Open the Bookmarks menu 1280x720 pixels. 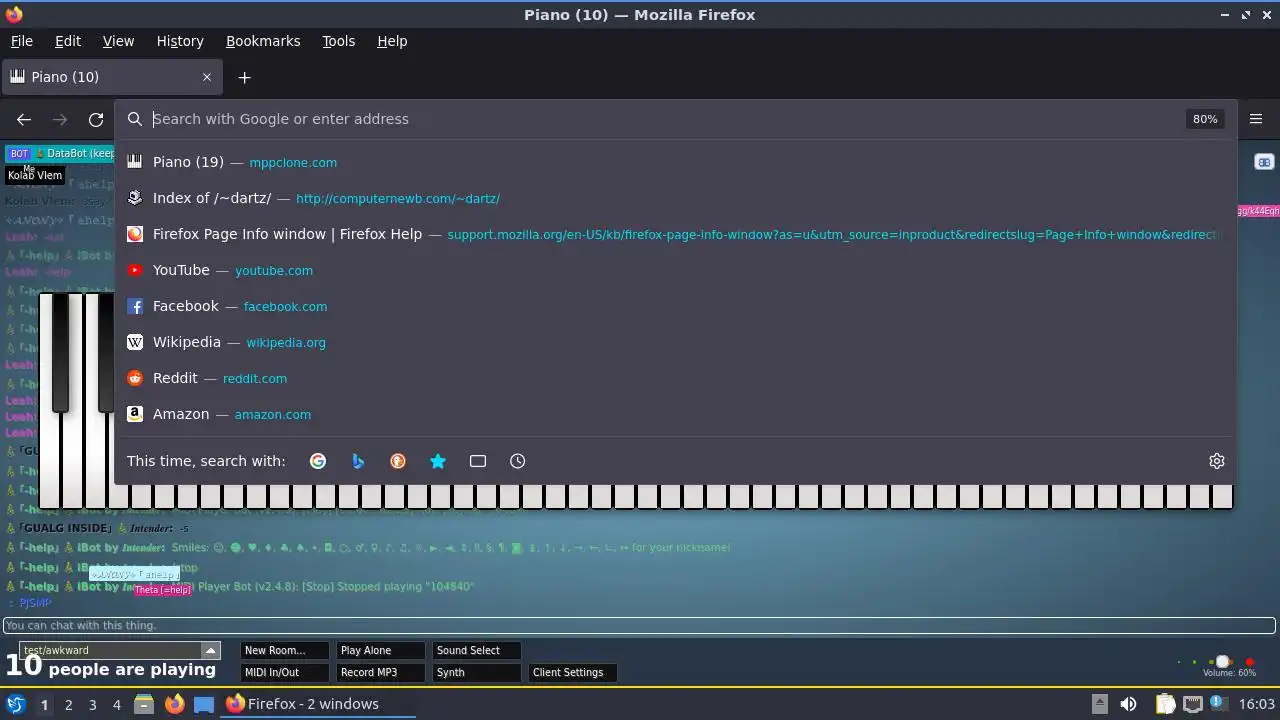pos(263,41)
